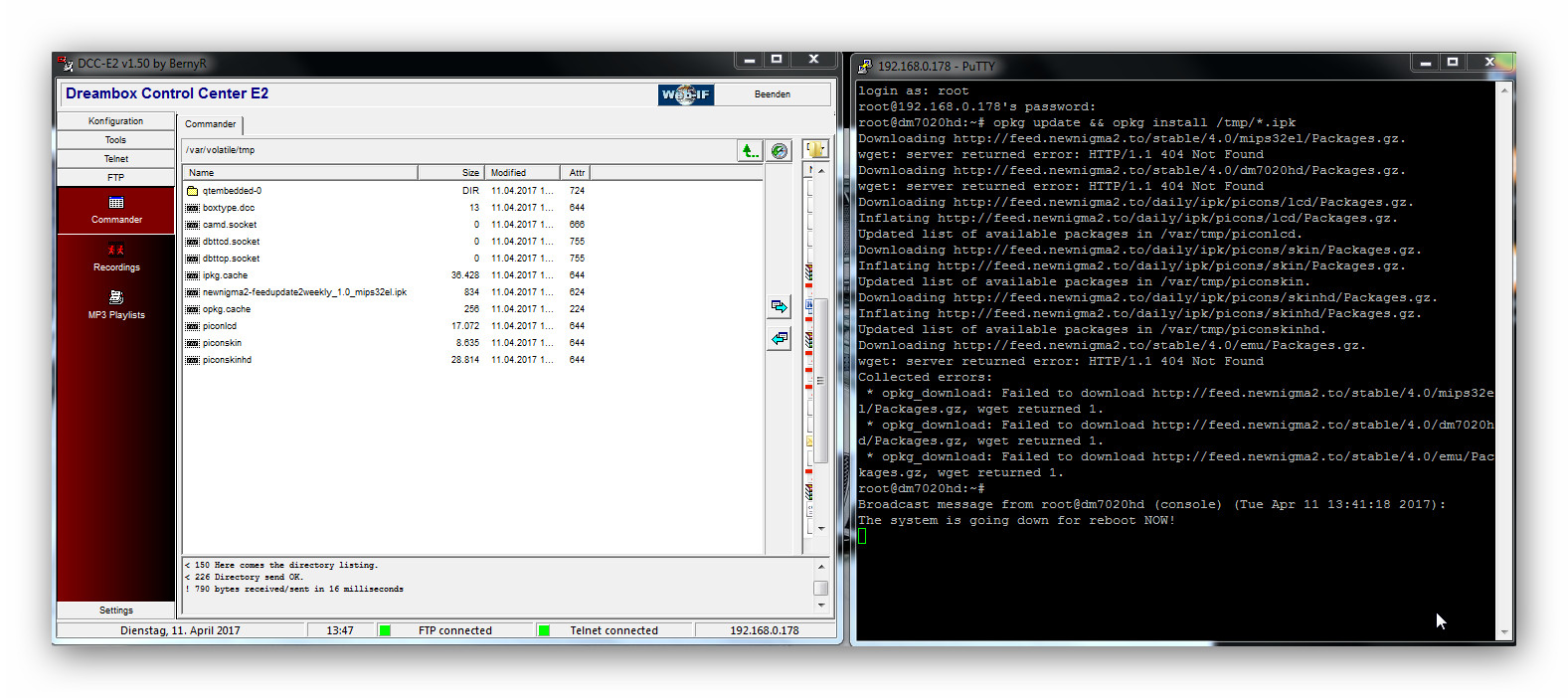Open Settings at the sidebar bottom

tap(116, 611)
